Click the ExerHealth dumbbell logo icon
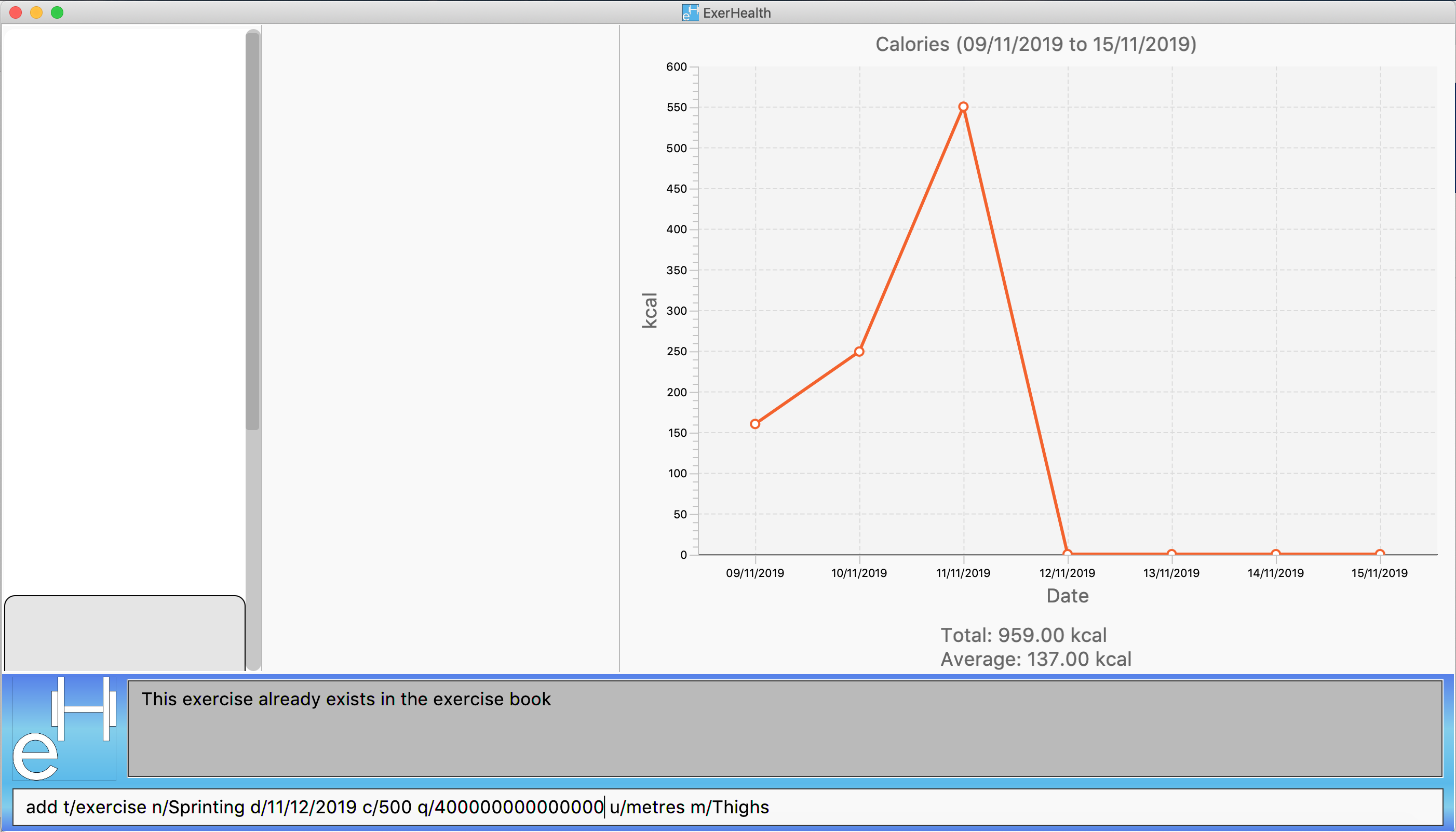The height and width of the screenshot is (832, 1456). click(64, 728)
